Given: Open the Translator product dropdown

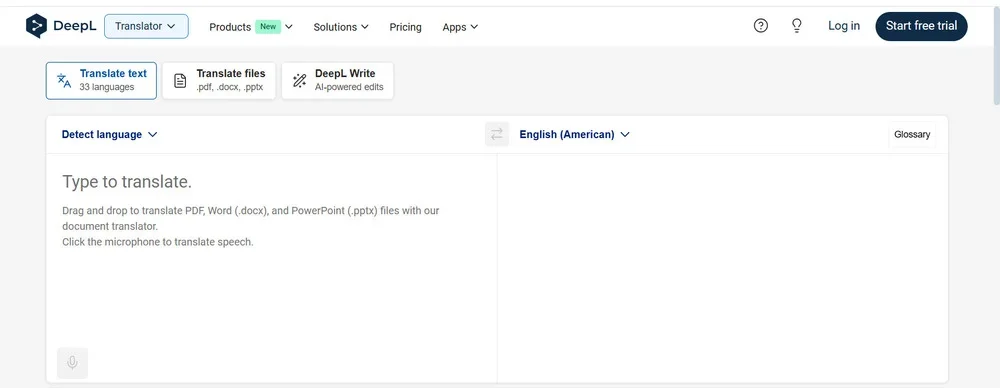Looking at the screenshot, I should pyautogui.click(x=146, y=26).
